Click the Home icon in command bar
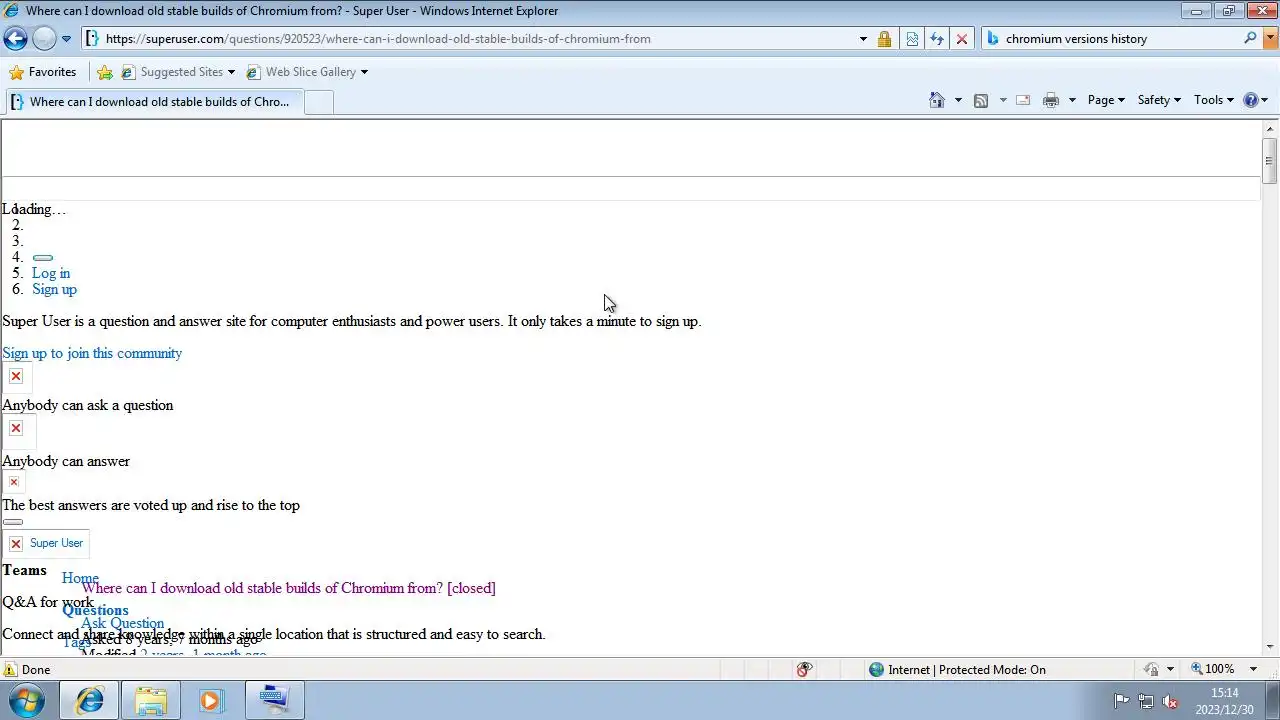 point(937,100)
